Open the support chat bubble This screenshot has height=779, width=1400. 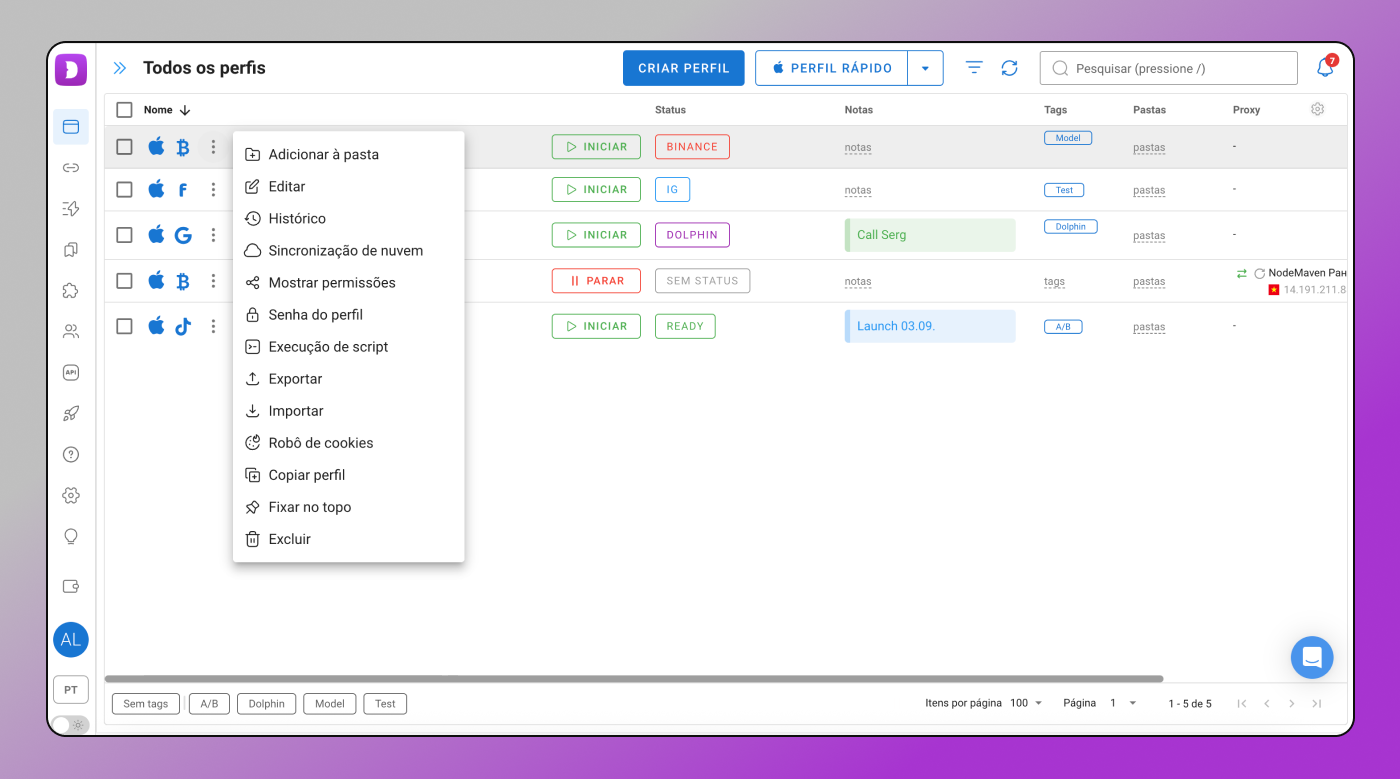(x=1312, y=658)
